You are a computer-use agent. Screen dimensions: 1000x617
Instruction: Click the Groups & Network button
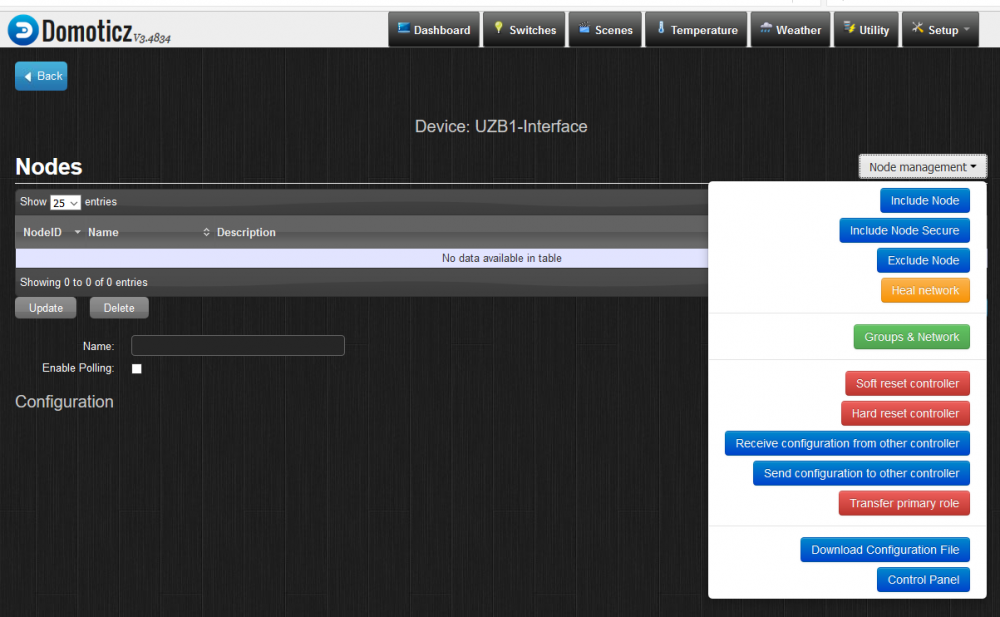click(x=911, y=336)
